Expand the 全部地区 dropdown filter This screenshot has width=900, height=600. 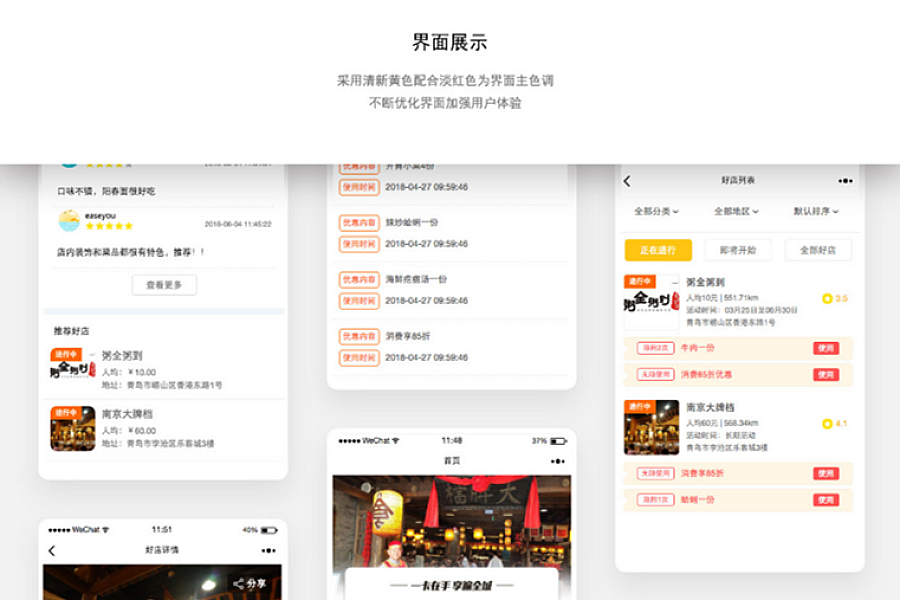coord(736,212)
